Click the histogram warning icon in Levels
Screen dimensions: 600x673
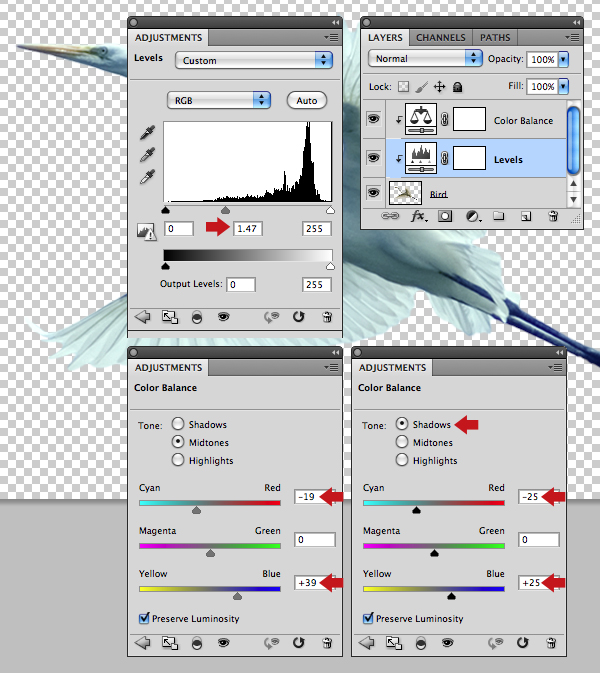146,232
